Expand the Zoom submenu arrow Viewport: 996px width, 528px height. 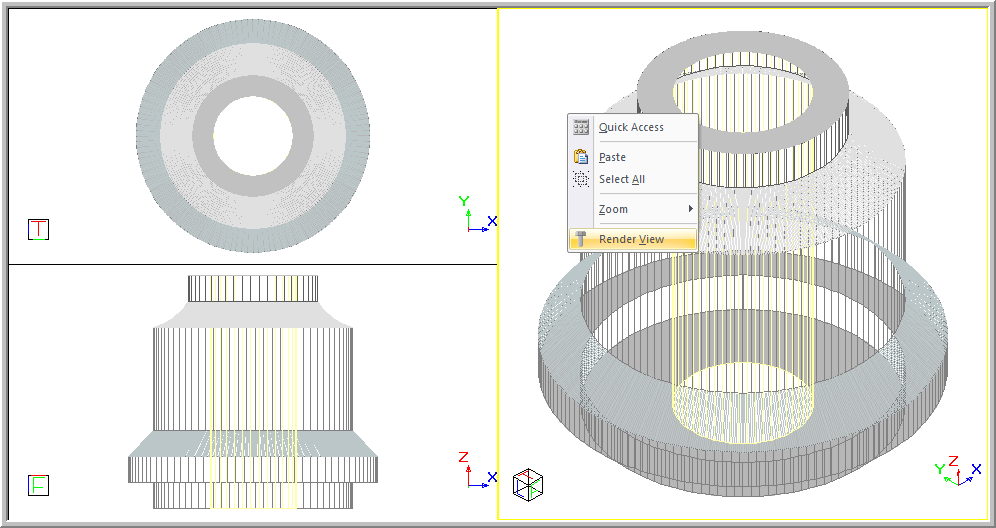point(690,209)
